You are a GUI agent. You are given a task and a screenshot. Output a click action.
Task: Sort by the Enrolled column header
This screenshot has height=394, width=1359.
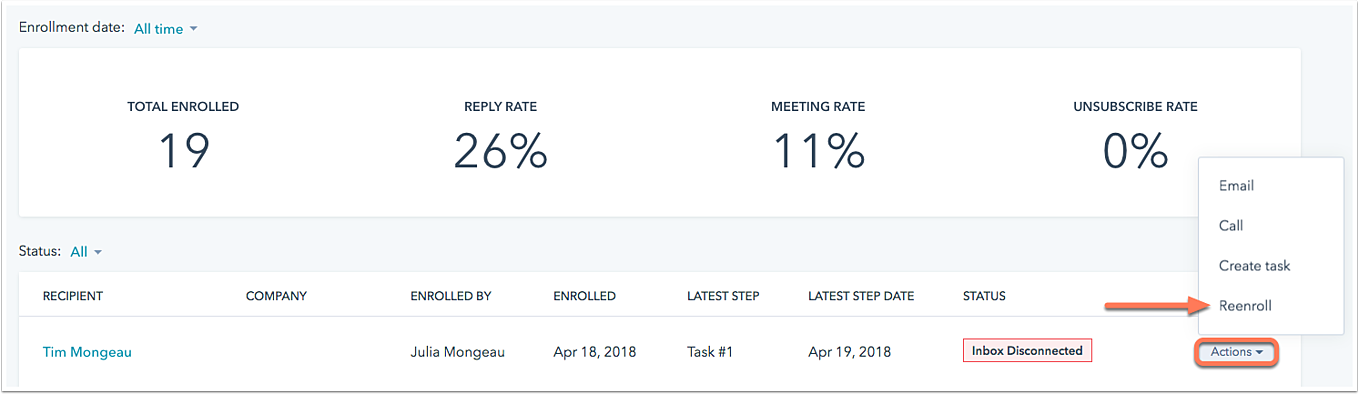point(584,296)
